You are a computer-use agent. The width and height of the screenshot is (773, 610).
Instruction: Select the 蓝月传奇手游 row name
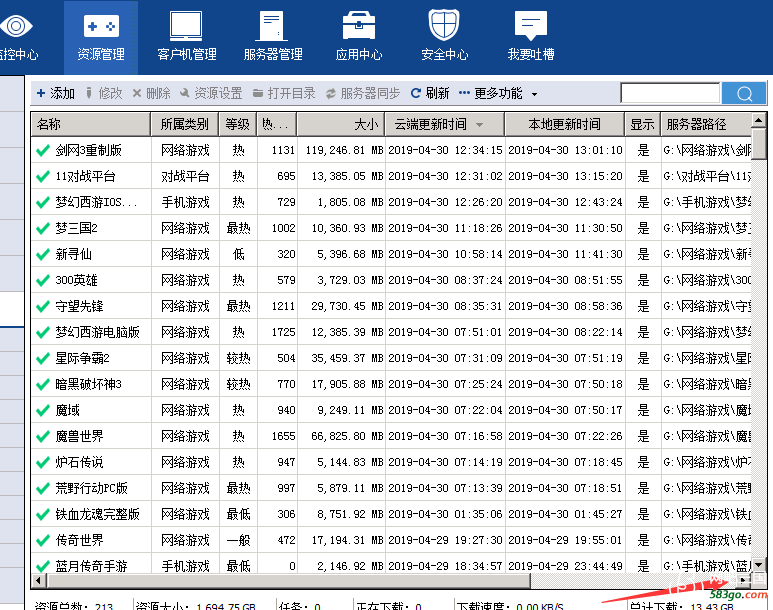[x=92, y=566]
